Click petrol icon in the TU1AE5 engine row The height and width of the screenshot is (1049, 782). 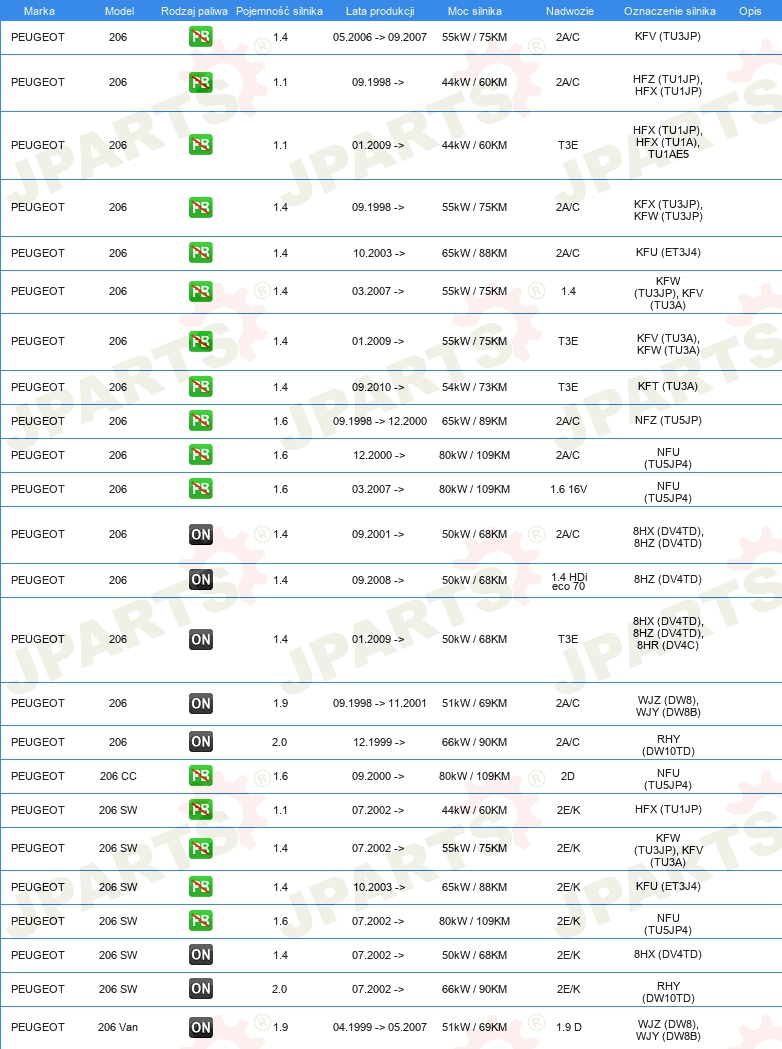coord(201,145)
